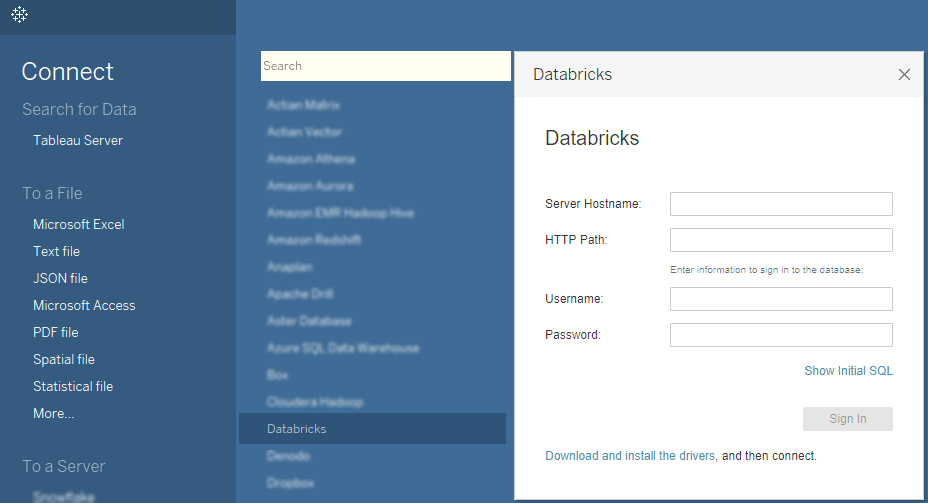This screenshot has width=928, height=503.
Task: Click the Tableau logo icon
Action: point(19,15)
